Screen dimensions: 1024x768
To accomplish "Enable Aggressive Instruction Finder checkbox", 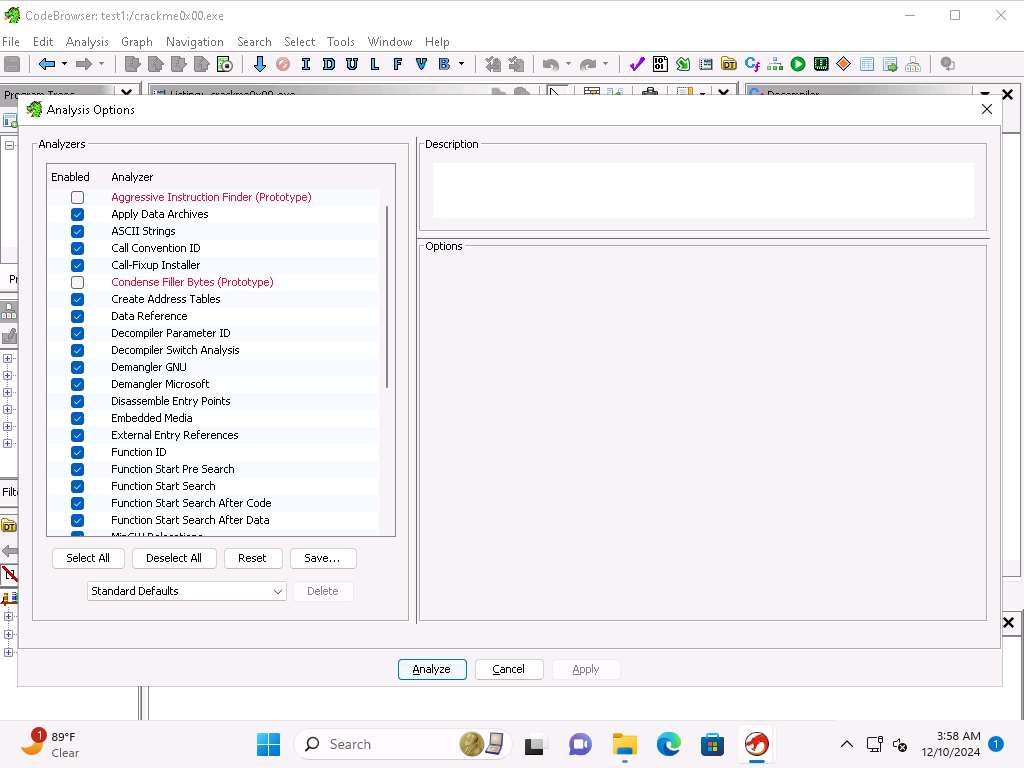I will click(77, 198).
